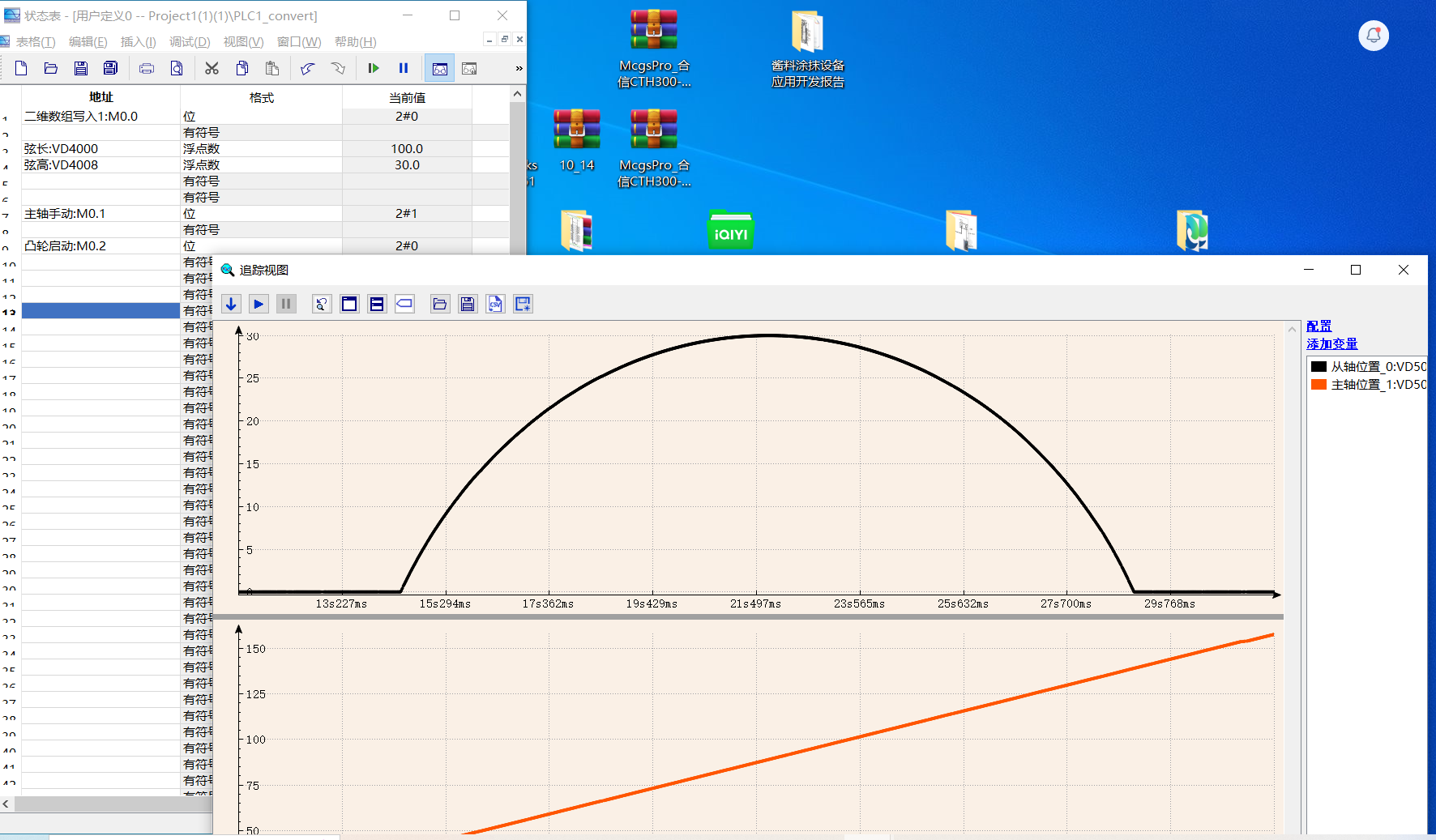The width and height of the screenshot is (1436, 840).
Task: Open the 调试(D) menu
Action: 190,41
